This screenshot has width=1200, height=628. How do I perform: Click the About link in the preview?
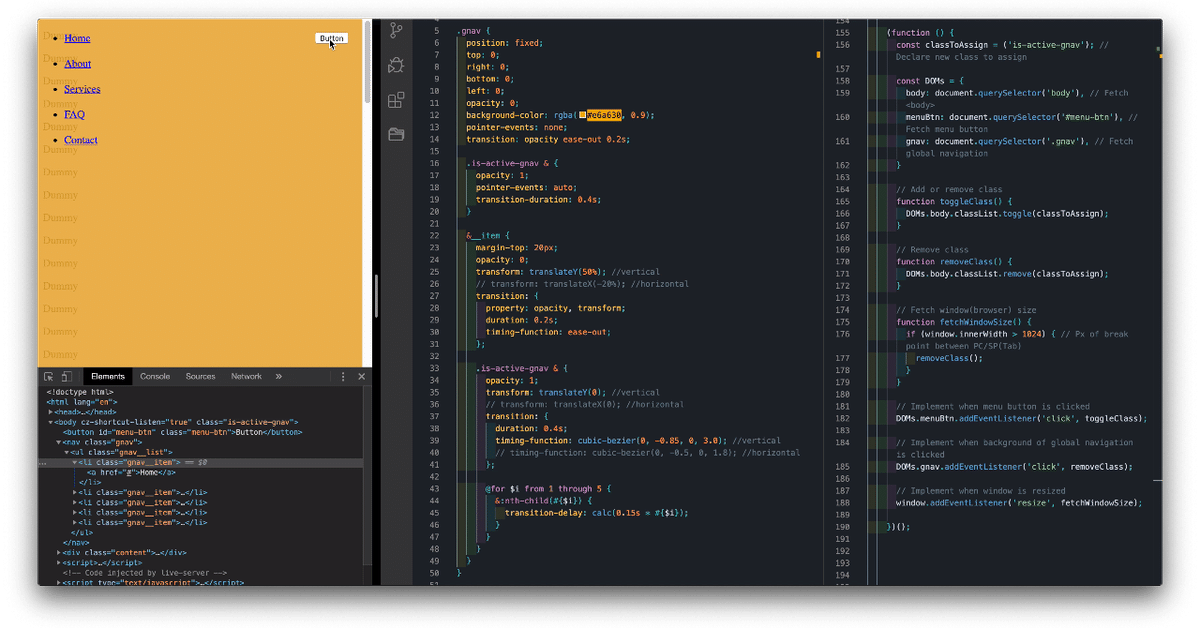click(77, 64)
